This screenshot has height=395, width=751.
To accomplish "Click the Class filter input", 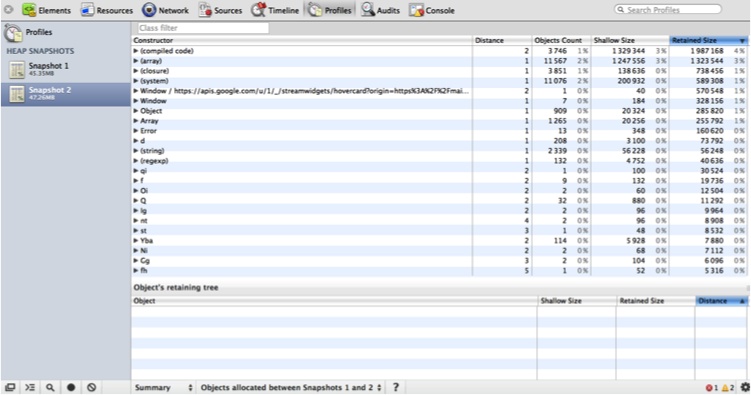I will tap(203, 28).
